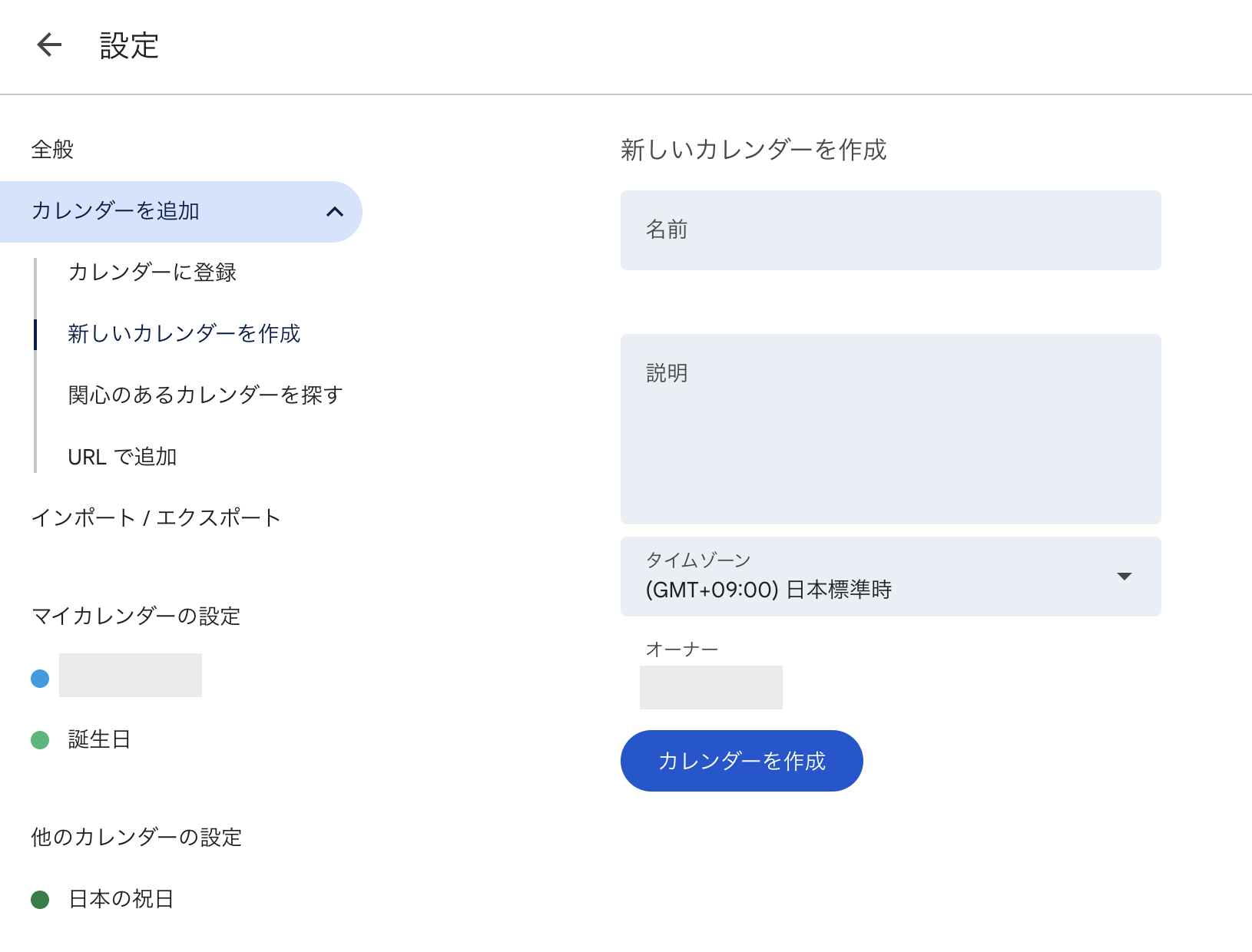Screen dimensions: 1252x952
Task: Click the マイカレンダーの設定 heading
Action: tap(135, 616)
